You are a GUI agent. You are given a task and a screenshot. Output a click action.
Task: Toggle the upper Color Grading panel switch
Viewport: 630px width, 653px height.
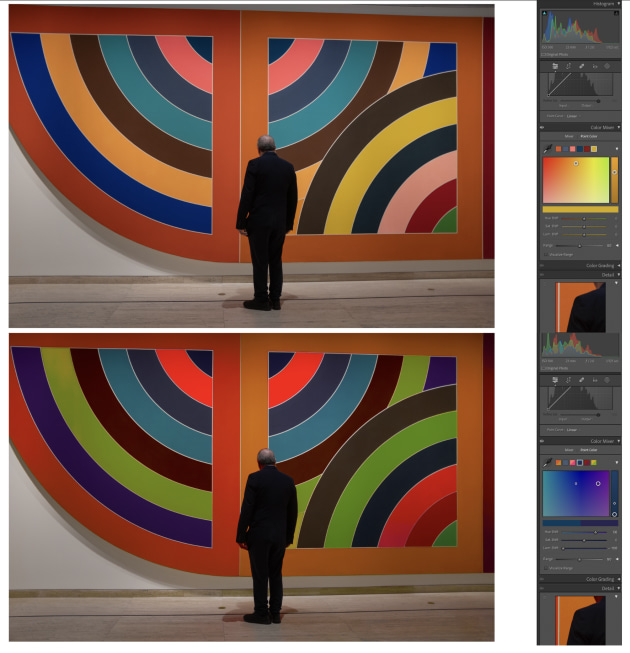click(542, 266)
